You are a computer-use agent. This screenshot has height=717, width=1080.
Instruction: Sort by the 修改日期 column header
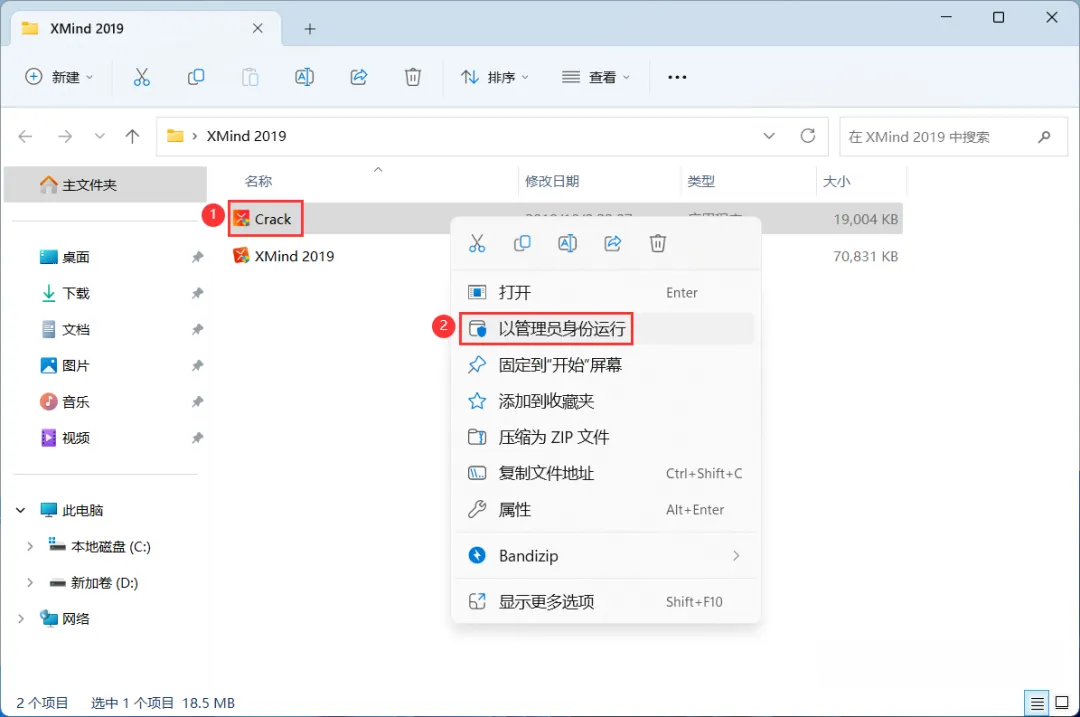552,181
